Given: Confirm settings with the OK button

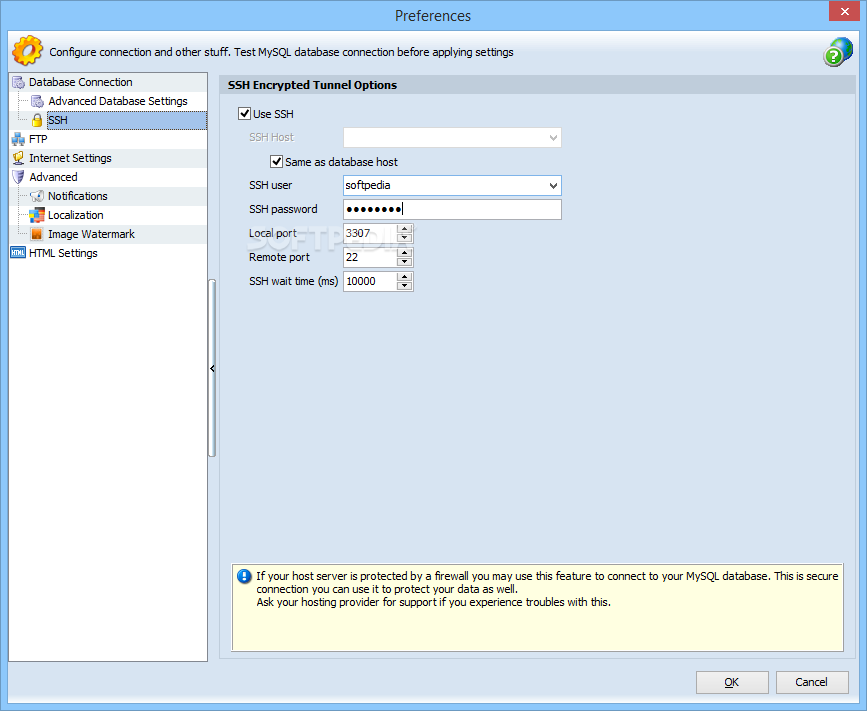Looking at the screenshot, I should [732, 682].
